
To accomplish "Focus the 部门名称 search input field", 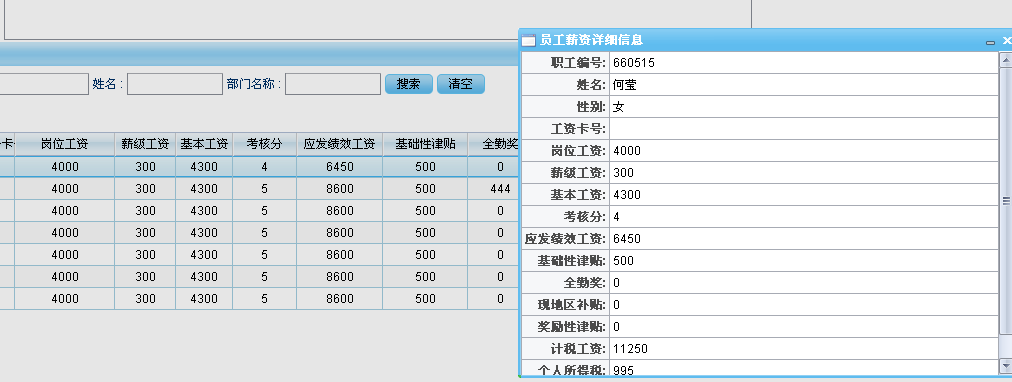I will point(333,84).
